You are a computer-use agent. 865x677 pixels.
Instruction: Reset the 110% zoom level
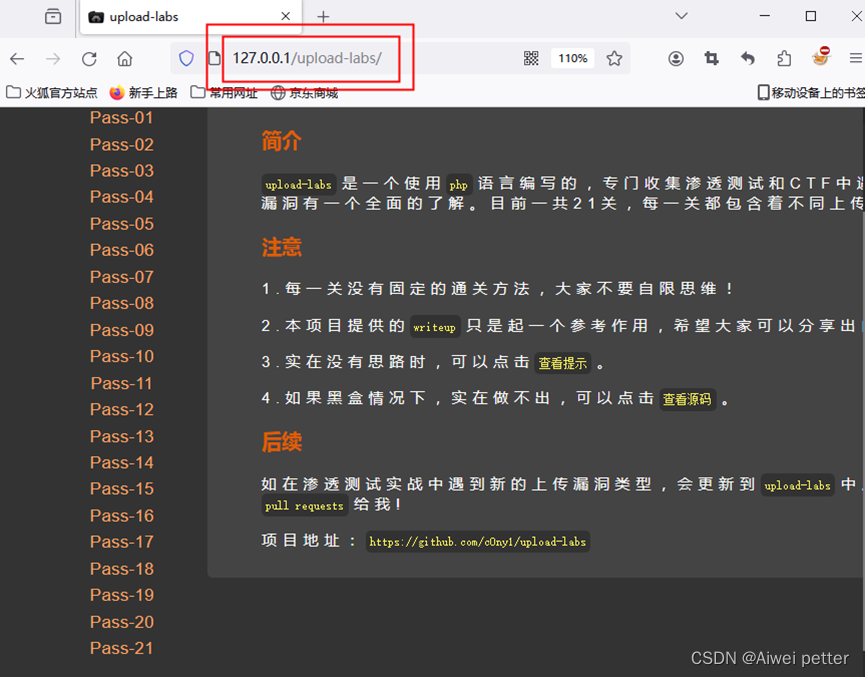(x=573, y=58)
